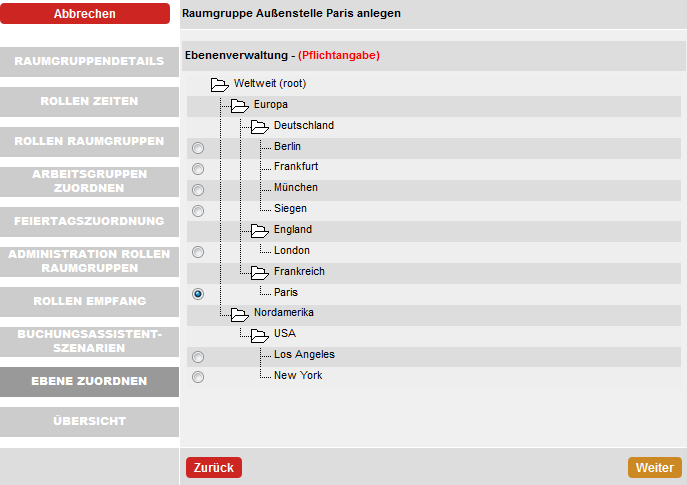
Task: Switch to the Übersicht step
Action: pos(89,421)
